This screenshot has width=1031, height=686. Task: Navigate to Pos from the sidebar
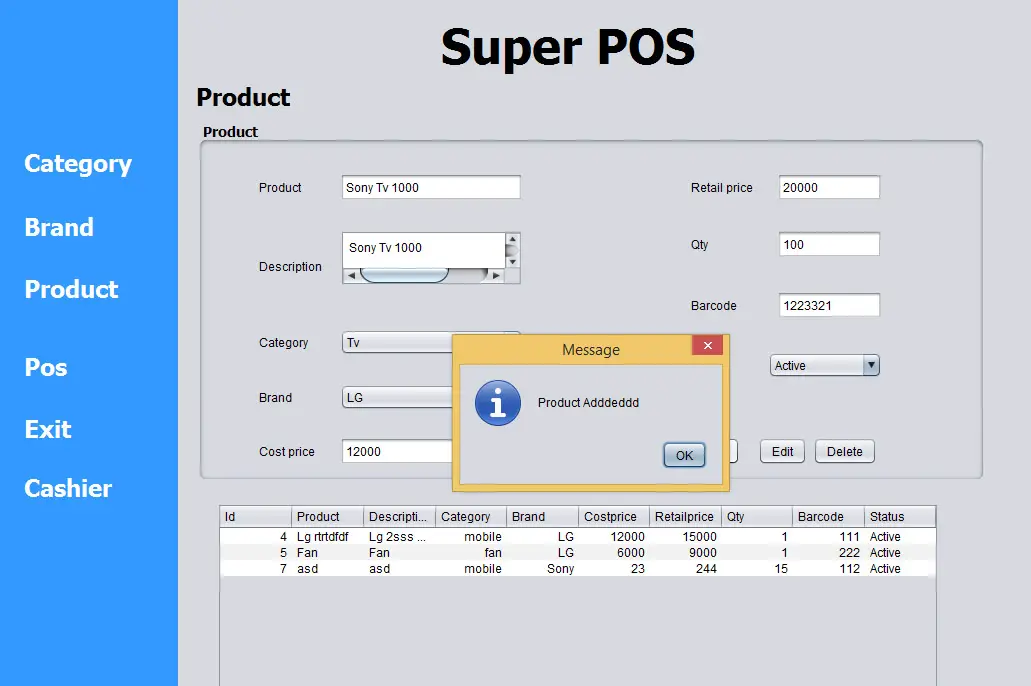pyautogui.click(x=45, y=367)
